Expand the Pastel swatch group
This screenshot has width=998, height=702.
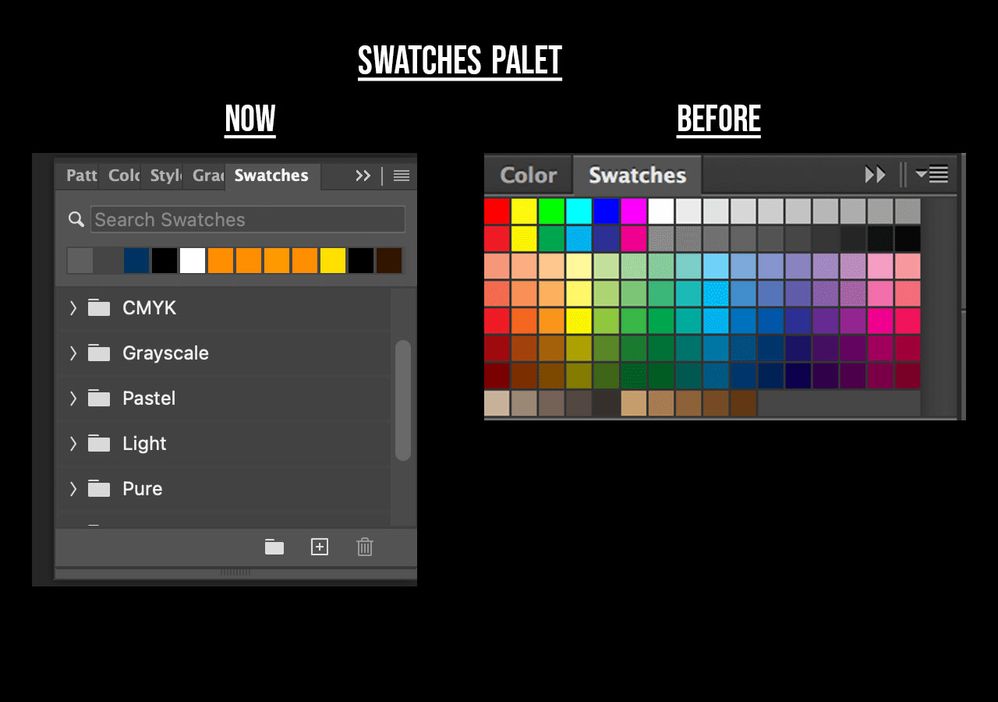(x=73, y=398)
